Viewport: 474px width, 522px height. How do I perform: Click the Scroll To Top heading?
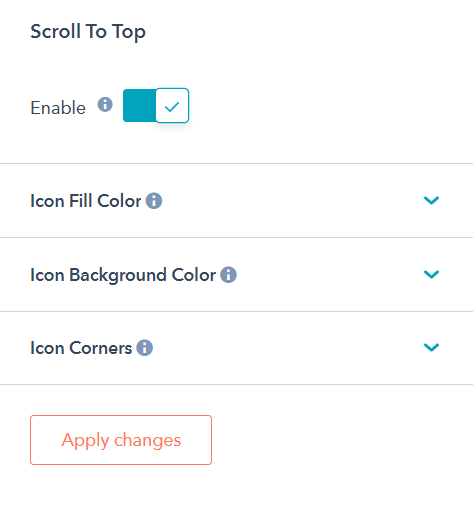point(88,32)
